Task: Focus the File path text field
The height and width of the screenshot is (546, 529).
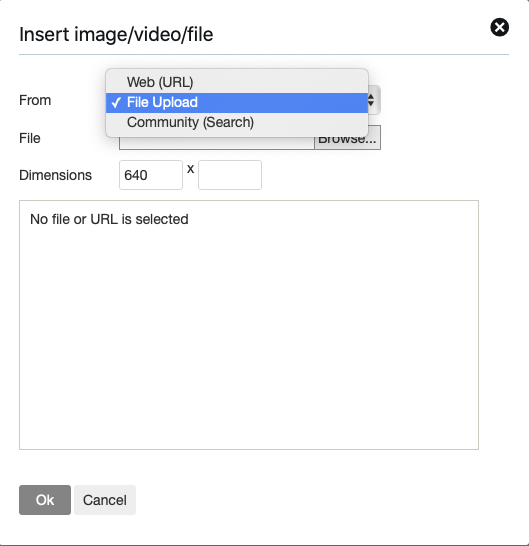Action: tap(217, 143)
